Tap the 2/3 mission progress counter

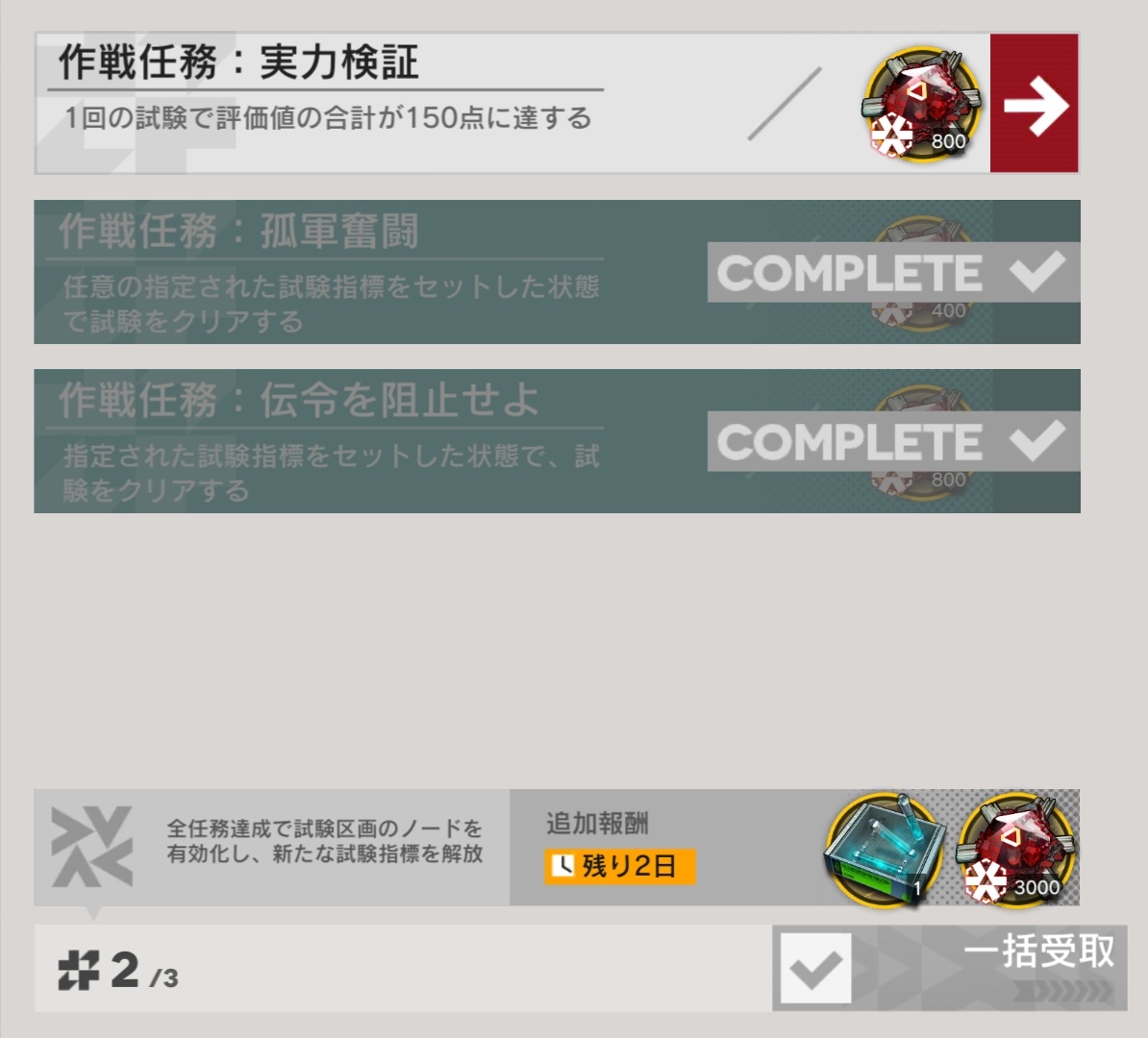click(118, 972)
